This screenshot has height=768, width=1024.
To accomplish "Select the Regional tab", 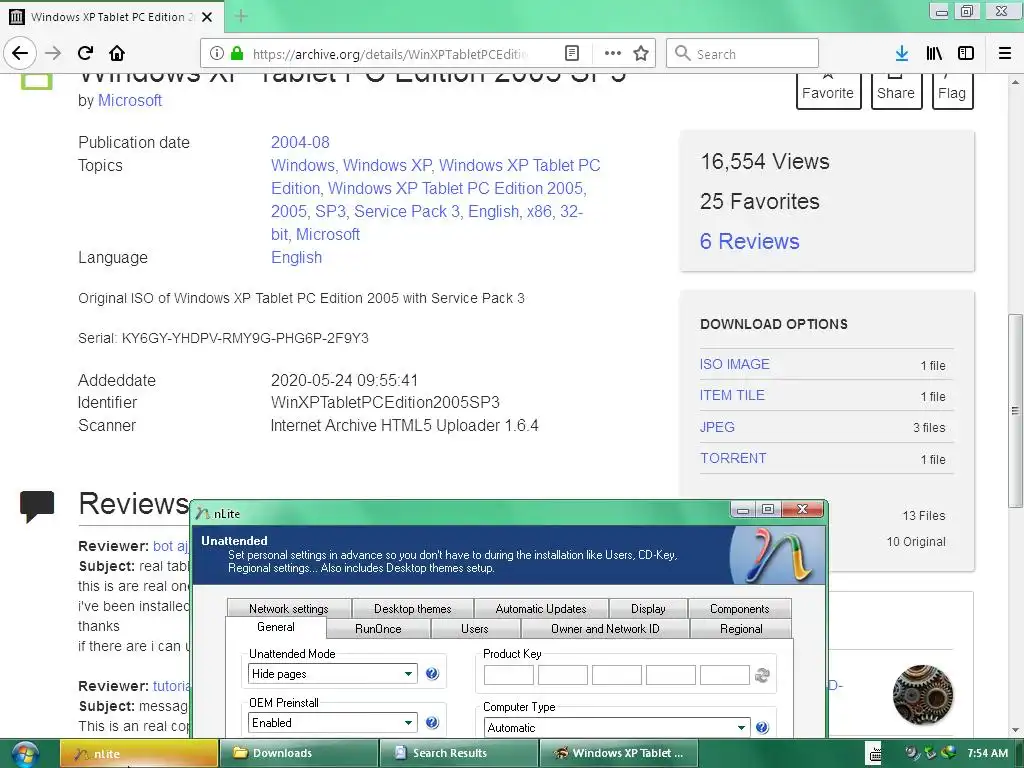I will click(x=741, y=629).
